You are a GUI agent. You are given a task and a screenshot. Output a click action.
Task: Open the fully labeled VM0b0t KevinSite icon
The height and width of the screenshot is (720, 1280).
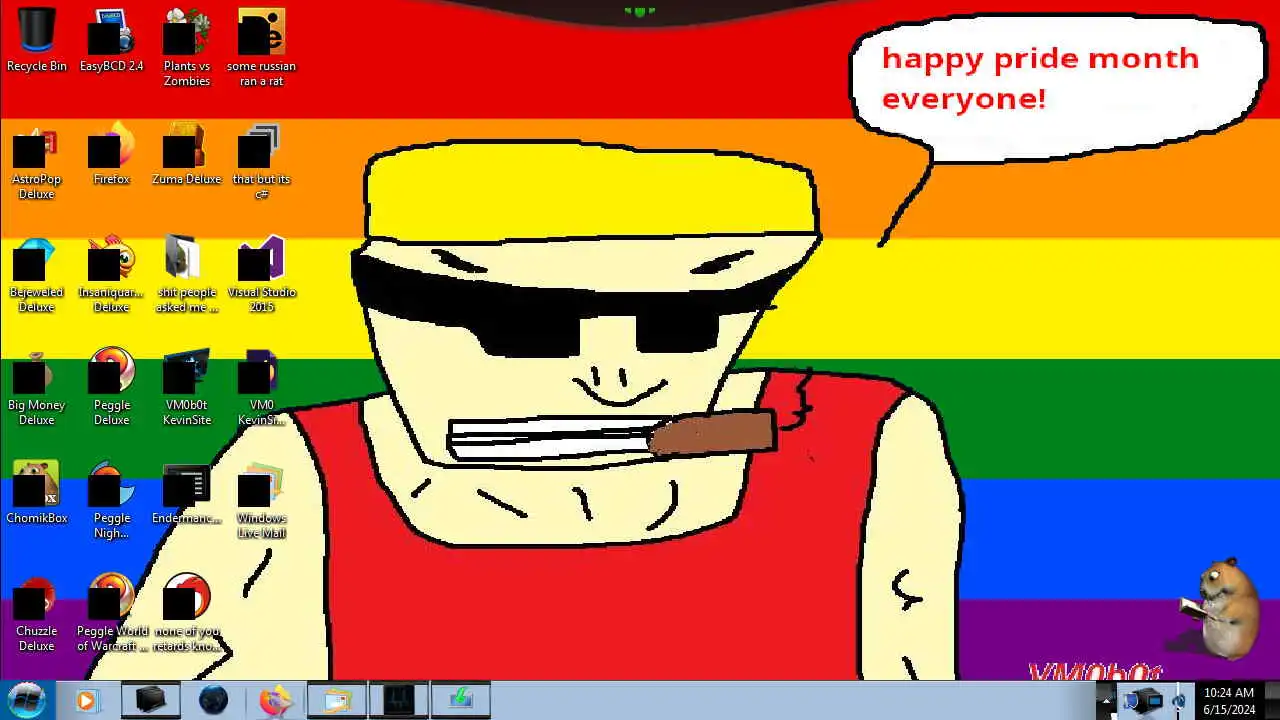187,386
